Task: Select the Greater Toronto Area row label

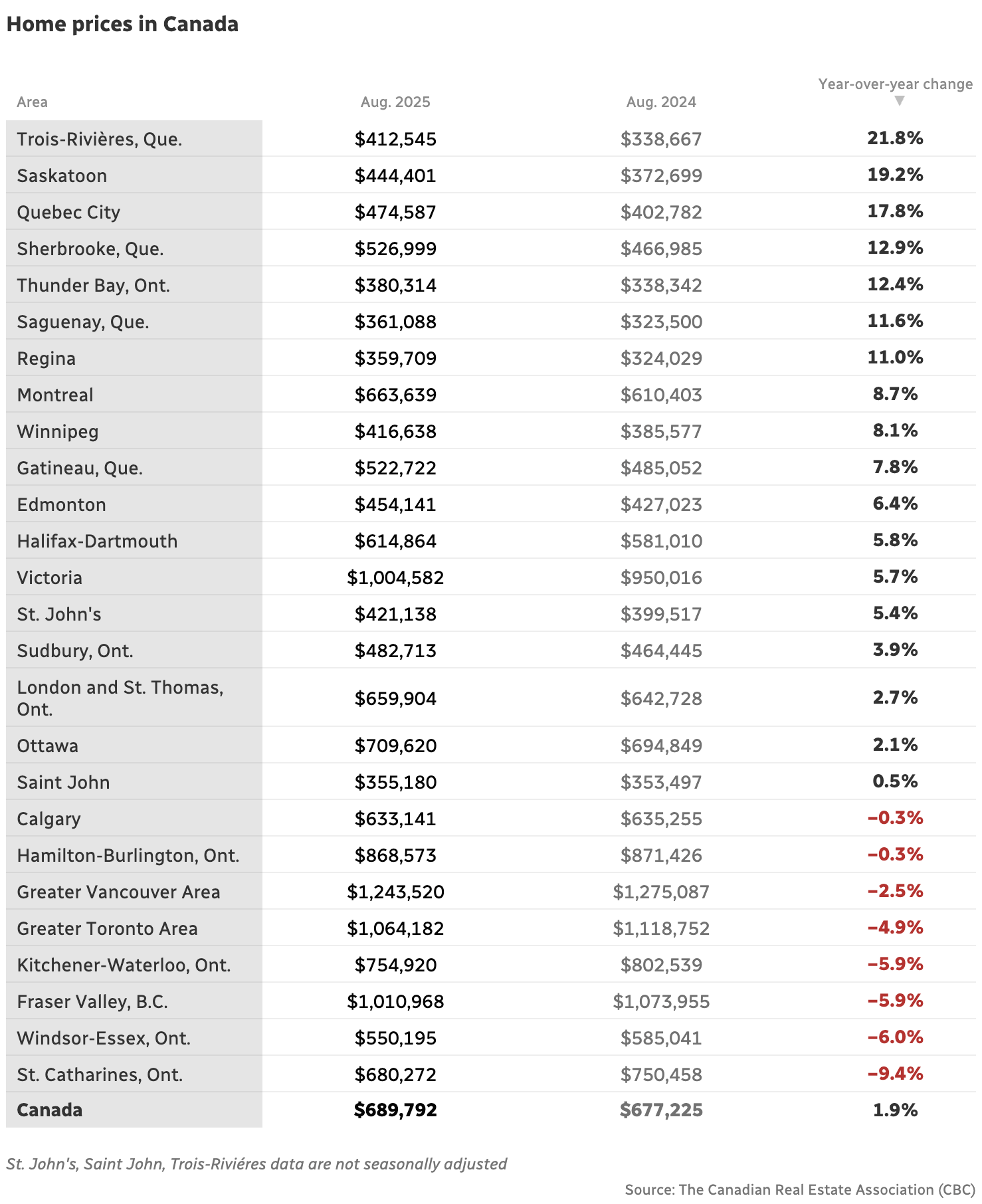Action: pos(108,929)
